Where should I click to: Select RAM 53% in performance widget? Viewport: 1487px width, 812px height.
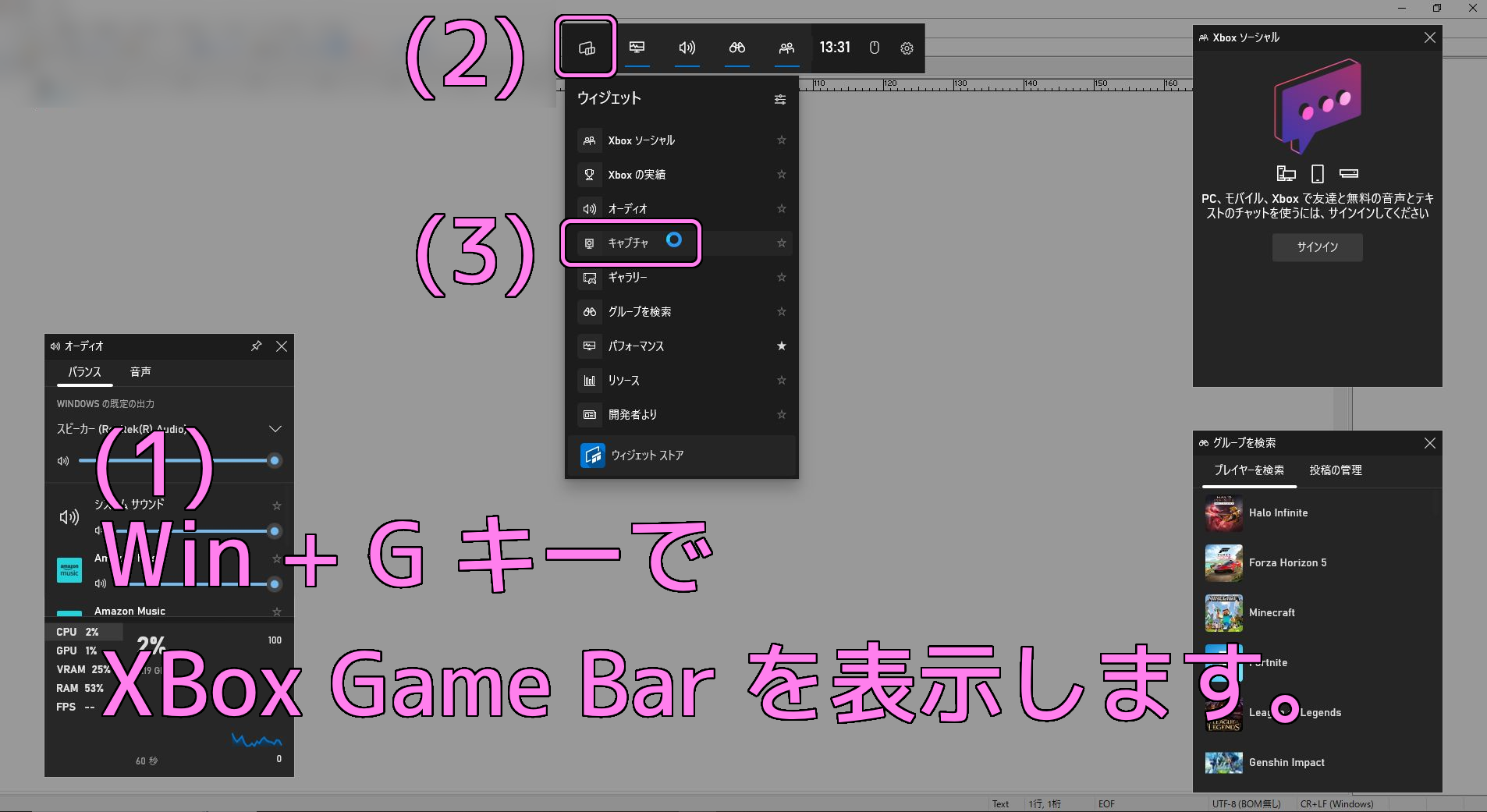tap(80, 688)
